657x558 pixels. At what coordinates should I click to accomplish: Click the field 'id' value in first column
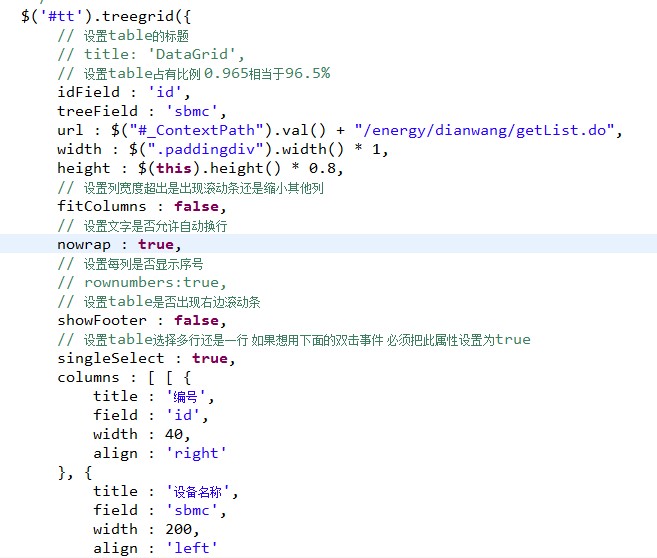(x=183, y=416)
